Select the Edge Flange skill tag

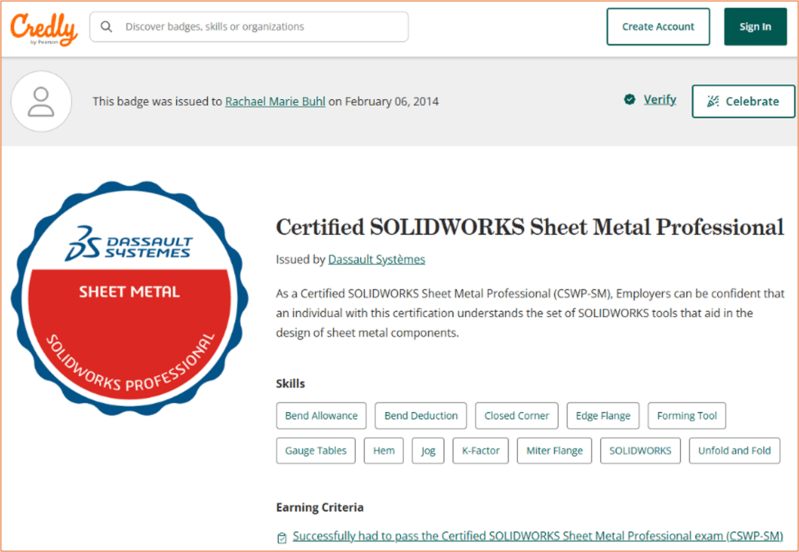tap(603, 415)
